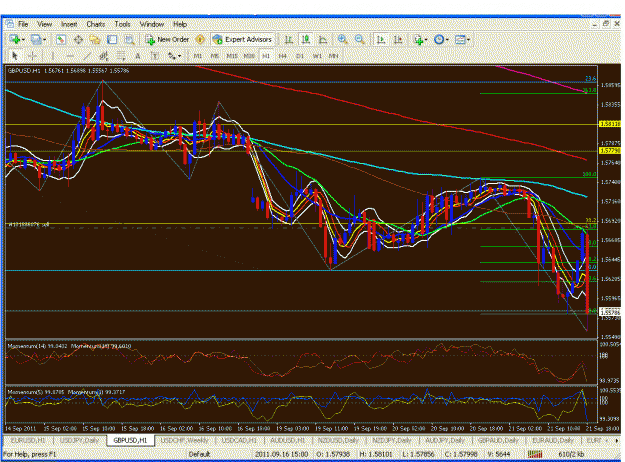The width and height of the screenshot is (625, 462).
Task: Select the trendline drawing tool
Action: coord(87,56)
